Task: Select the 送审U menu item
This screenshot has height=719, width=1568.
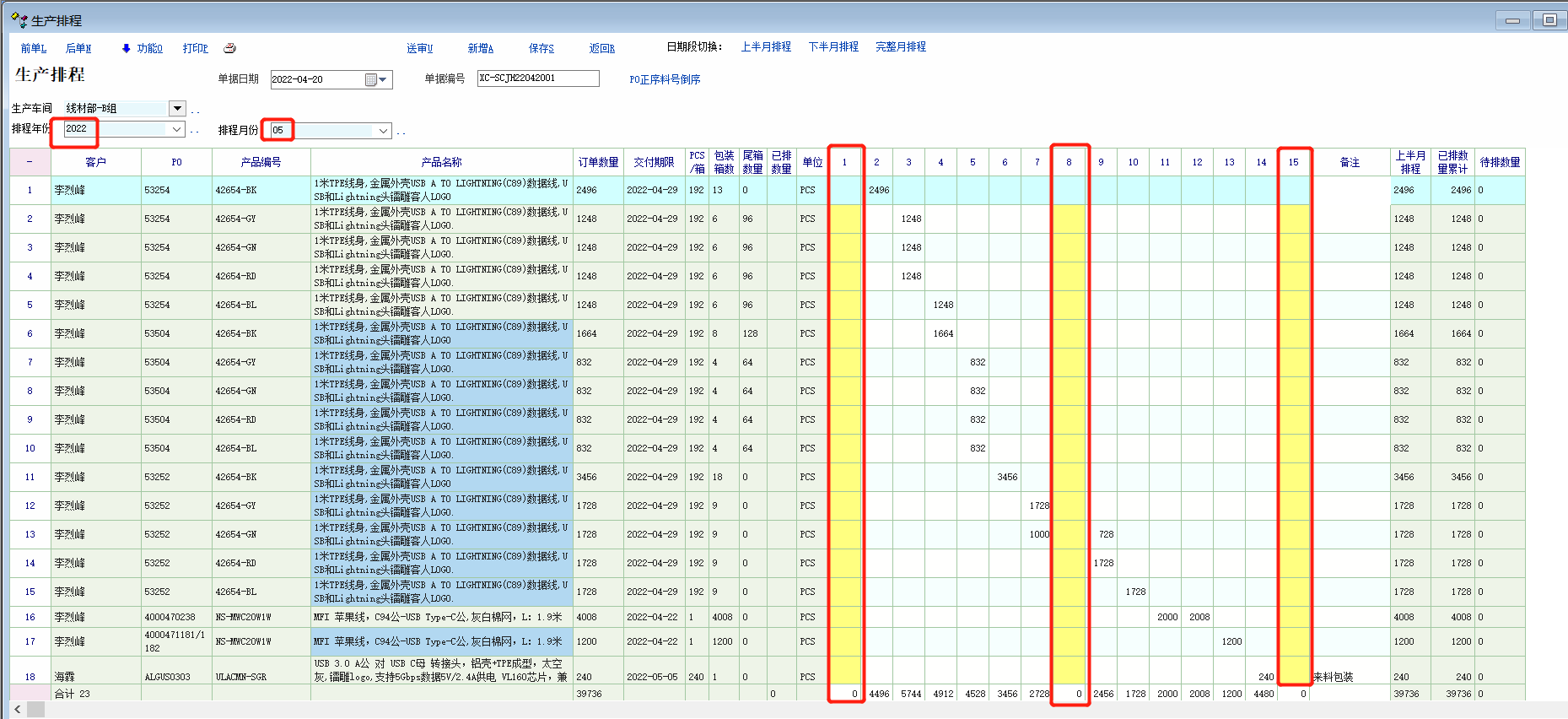Action: pos(419,49)
